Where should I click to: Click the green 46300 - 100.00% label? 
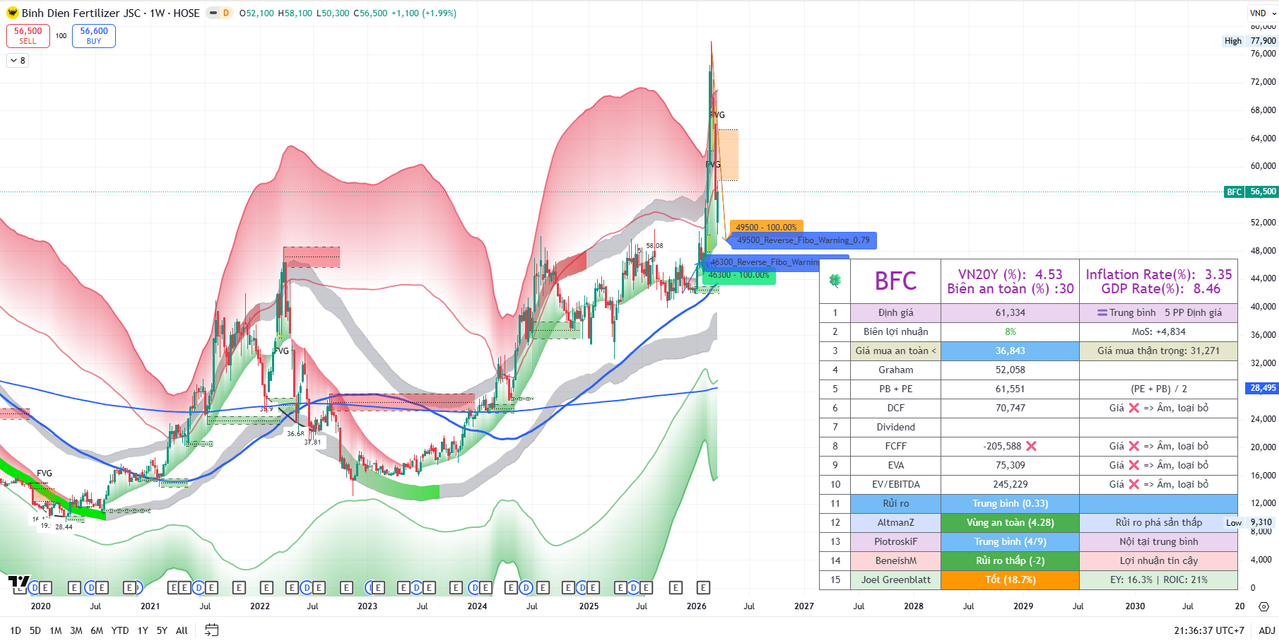coord(739,275)
